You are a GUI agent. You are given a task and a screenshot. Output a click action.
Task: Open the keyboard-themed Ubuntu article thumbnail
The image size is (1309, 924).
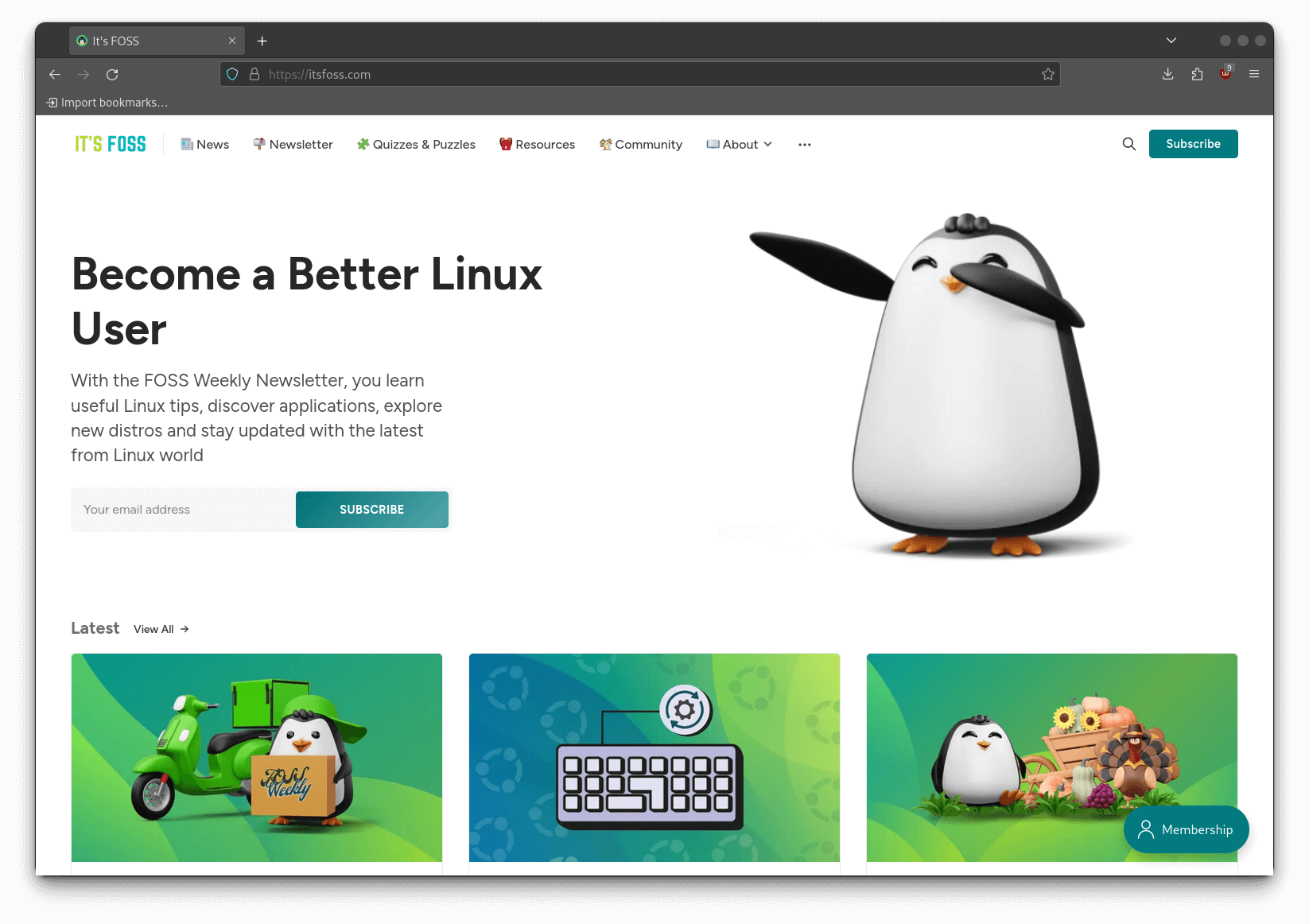654,758
